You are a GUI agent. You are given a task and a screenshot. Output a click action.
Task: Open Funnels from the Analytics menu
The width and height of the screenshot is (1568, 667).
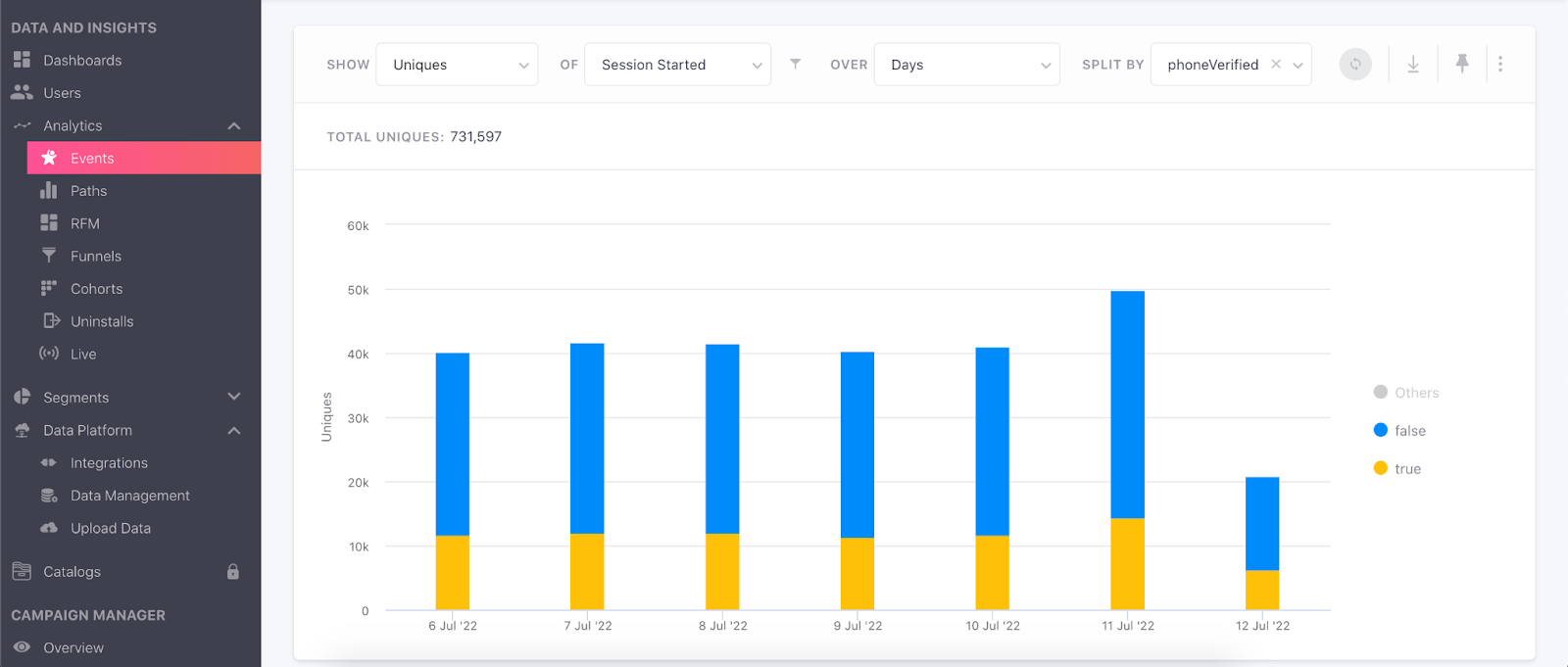click(95, 257)
